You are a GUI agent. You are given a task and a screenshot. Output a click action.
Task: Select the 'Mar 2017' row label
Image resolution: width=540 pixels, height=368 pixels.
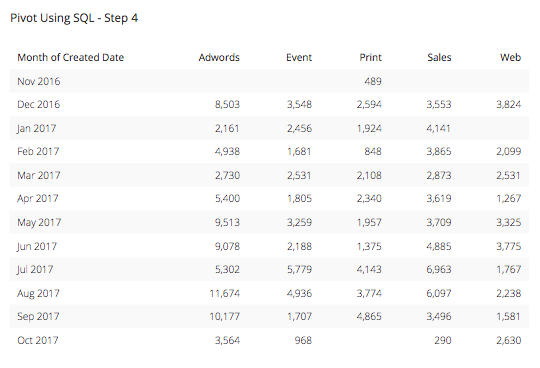(39, 175)
